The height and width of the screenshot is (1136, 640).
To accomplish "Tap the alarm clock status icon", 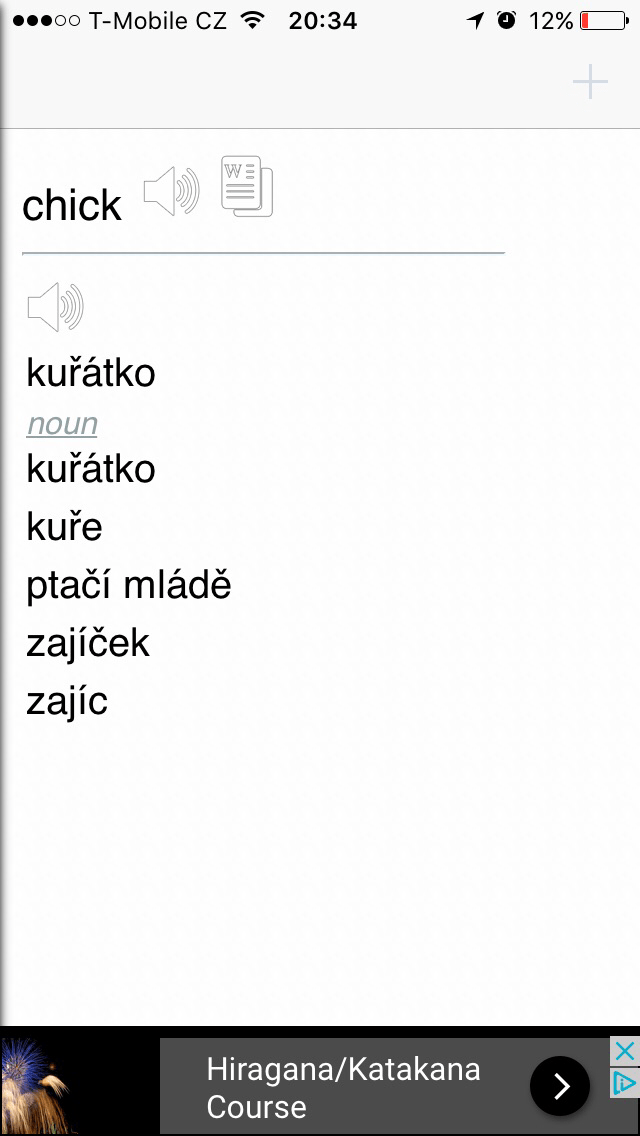I will [506, 20].
